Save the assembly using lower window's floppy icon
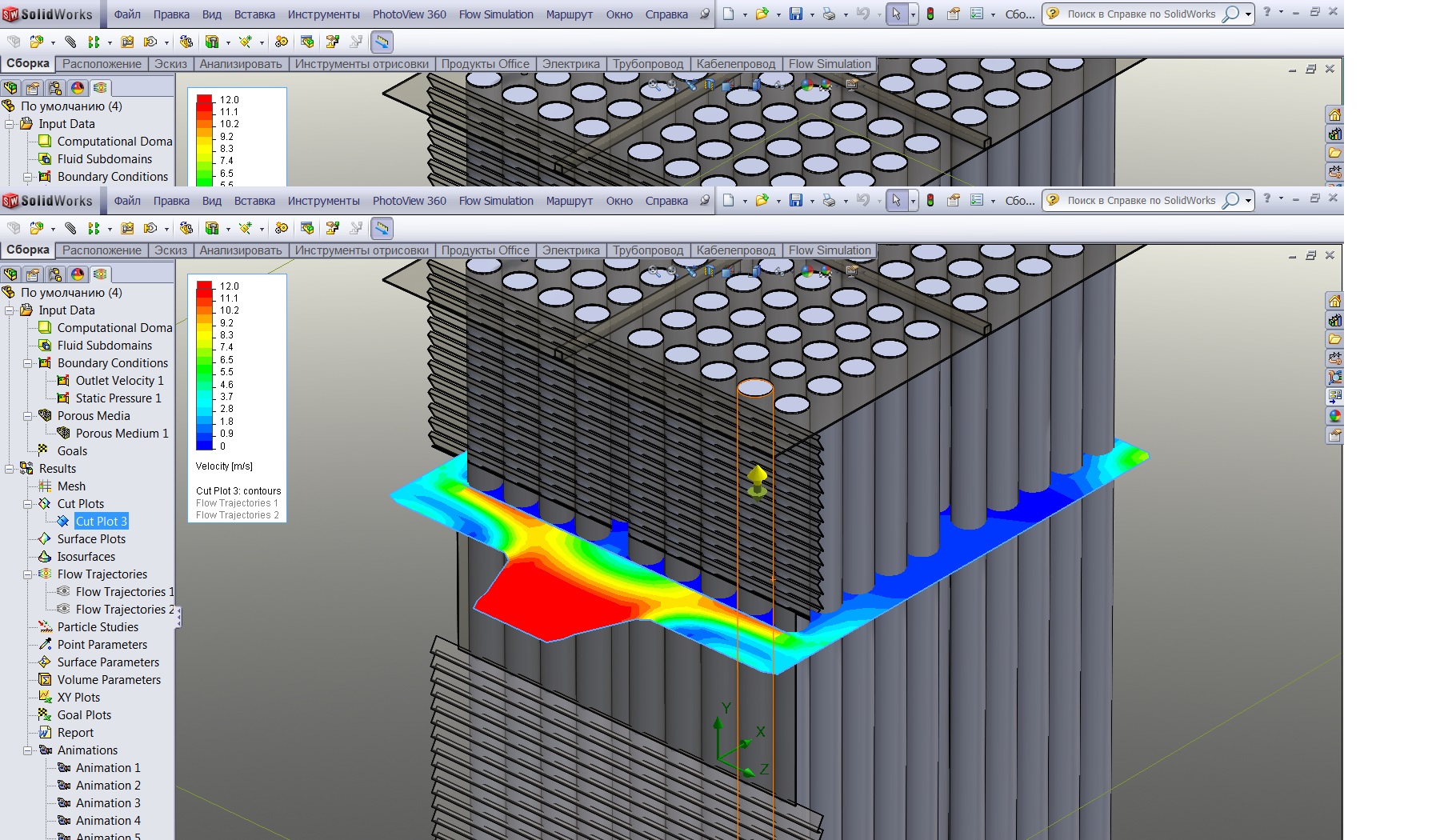1440x840 pixels. point(796,200)
